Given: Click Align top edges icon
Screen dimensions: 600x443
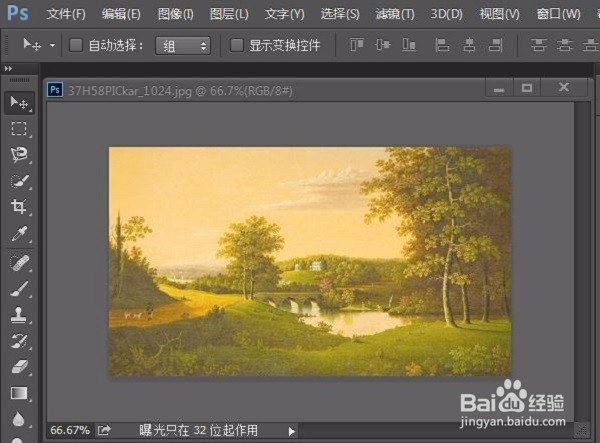Looking at the screenshot, I should point(357,45).
